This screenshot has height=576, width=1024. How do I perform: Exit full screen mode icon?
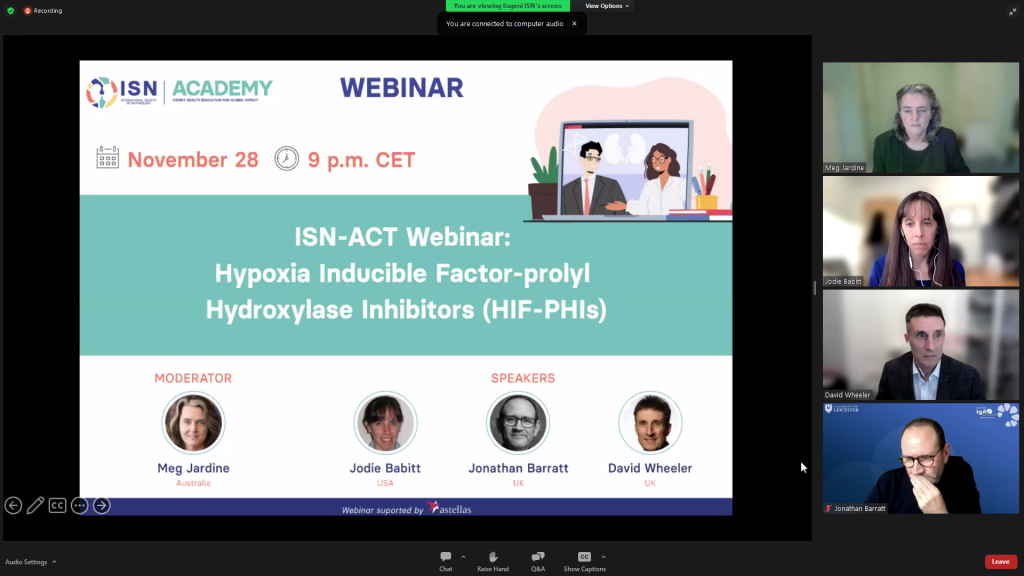click(1012, 11)
